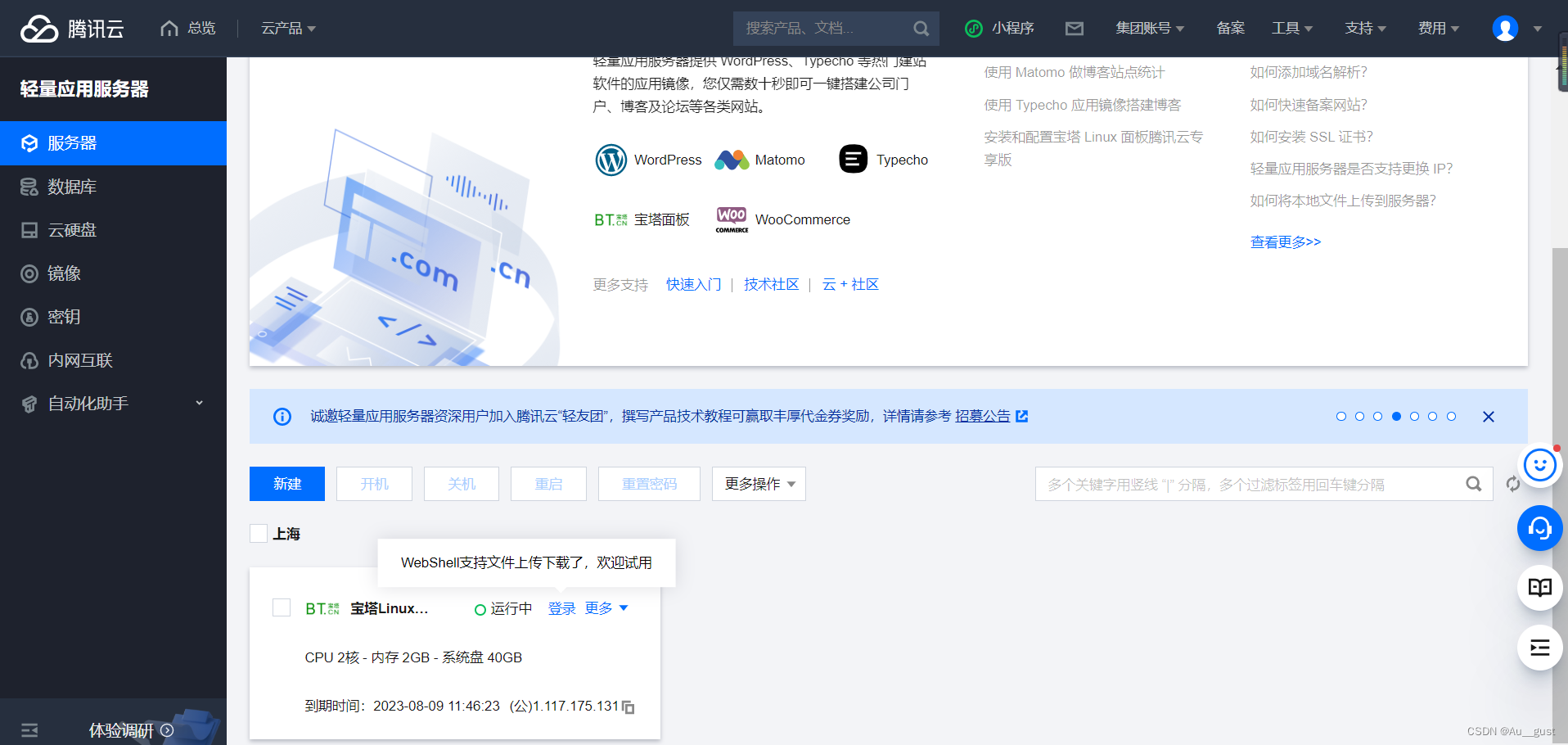Open the customer service headset button
The height and width of the screenshot is (745, 1568).
[1539, 528]
